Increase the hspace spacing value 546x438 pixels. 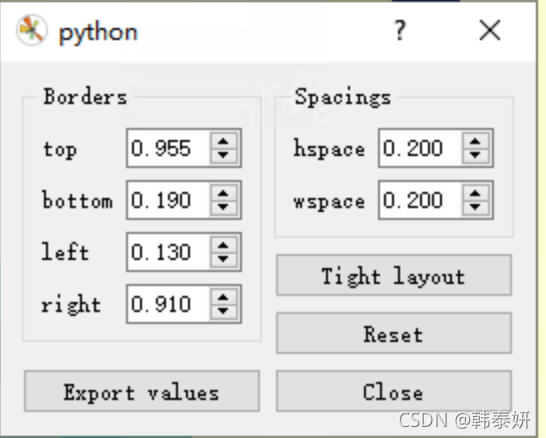475,141
